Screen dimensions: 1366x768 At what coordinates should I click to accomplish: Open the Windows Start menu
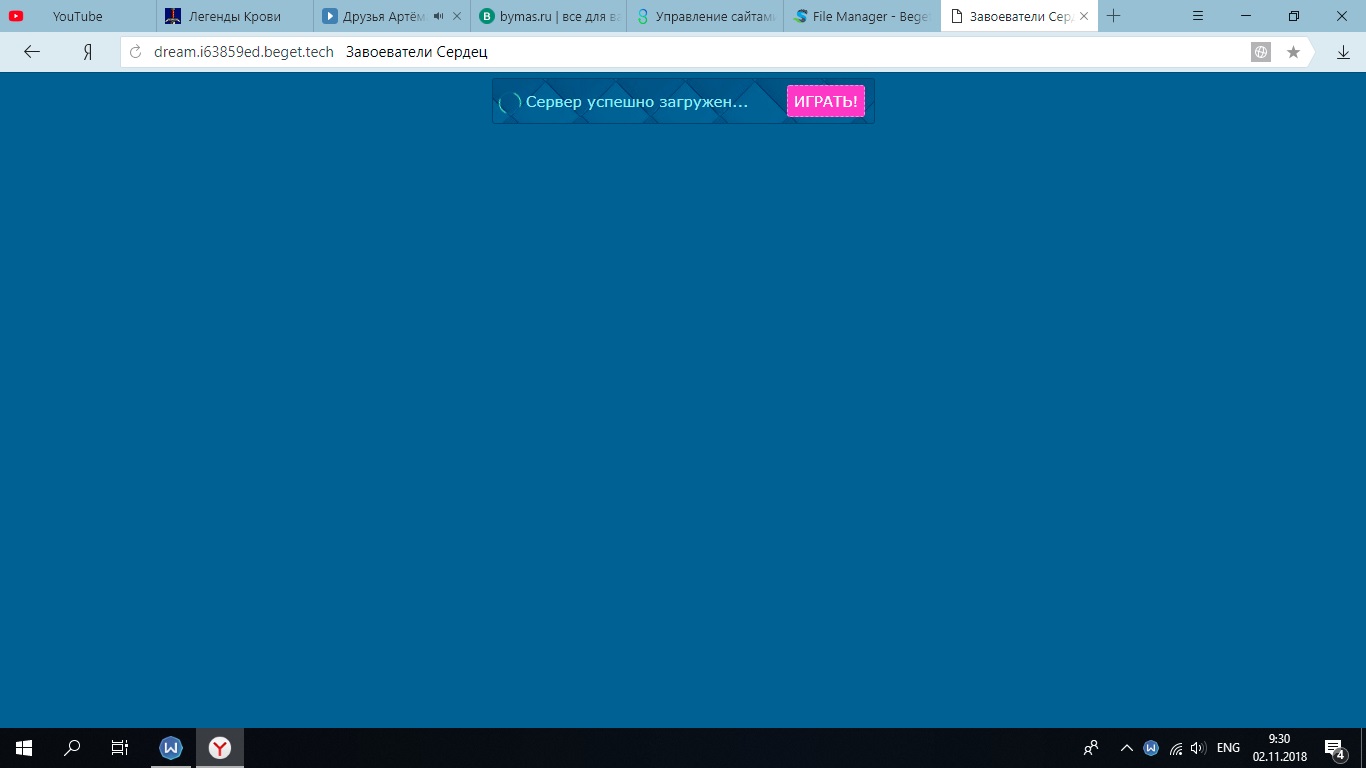24,747
